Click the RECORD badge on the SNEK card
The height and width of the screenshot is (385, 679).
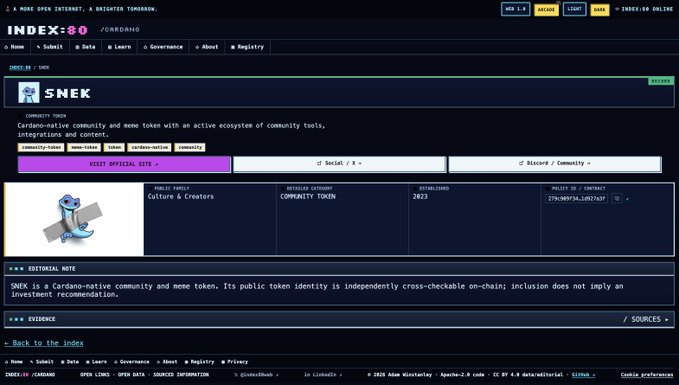click(661, 81)
